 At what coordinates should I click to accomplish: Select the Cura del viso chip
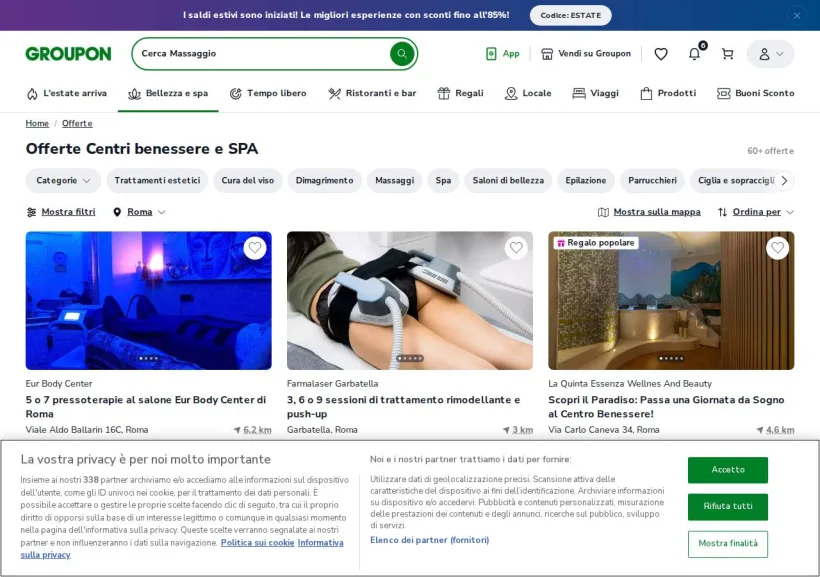pyautogui.click(x=247, y=180)
